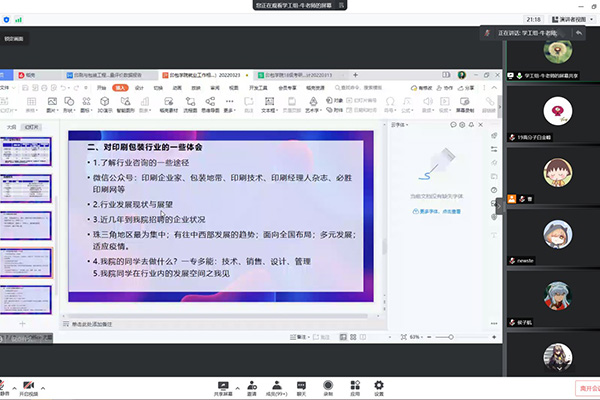Toggle the 静音 mute microphone button
Viewport: 600px width, 400px height.
tap(4, 384)
